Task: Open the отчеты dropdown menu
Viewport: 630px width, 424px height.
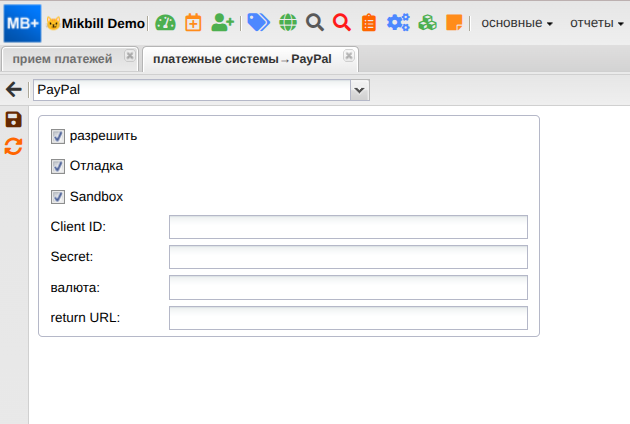Action: 597,23
